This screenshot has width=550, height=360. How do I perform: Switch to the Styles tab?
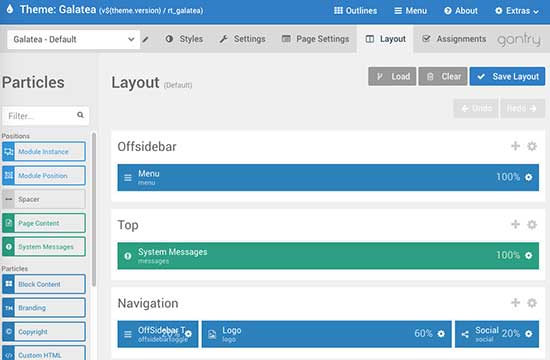(184, 39)
